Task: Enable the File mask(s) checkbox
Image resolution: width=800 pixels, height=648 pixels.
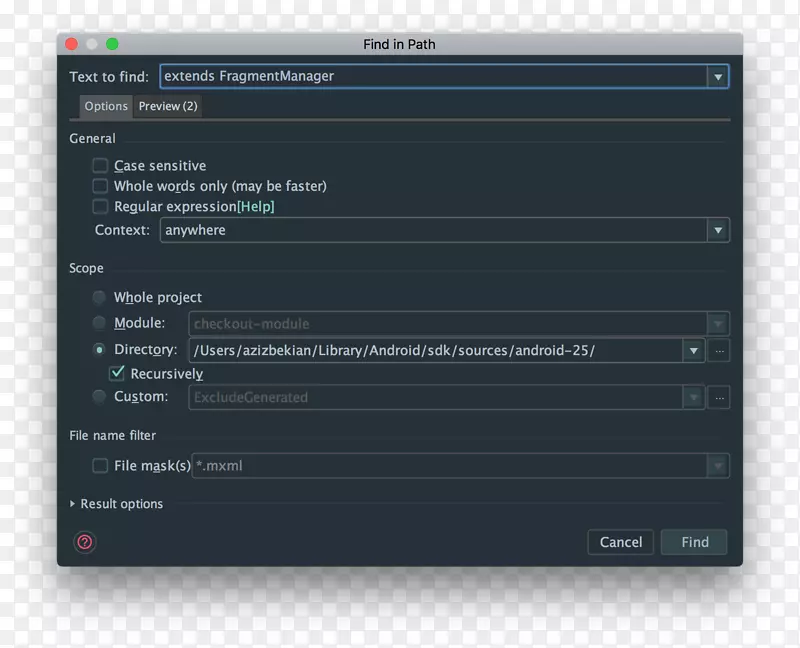Action: pos(100,465)
